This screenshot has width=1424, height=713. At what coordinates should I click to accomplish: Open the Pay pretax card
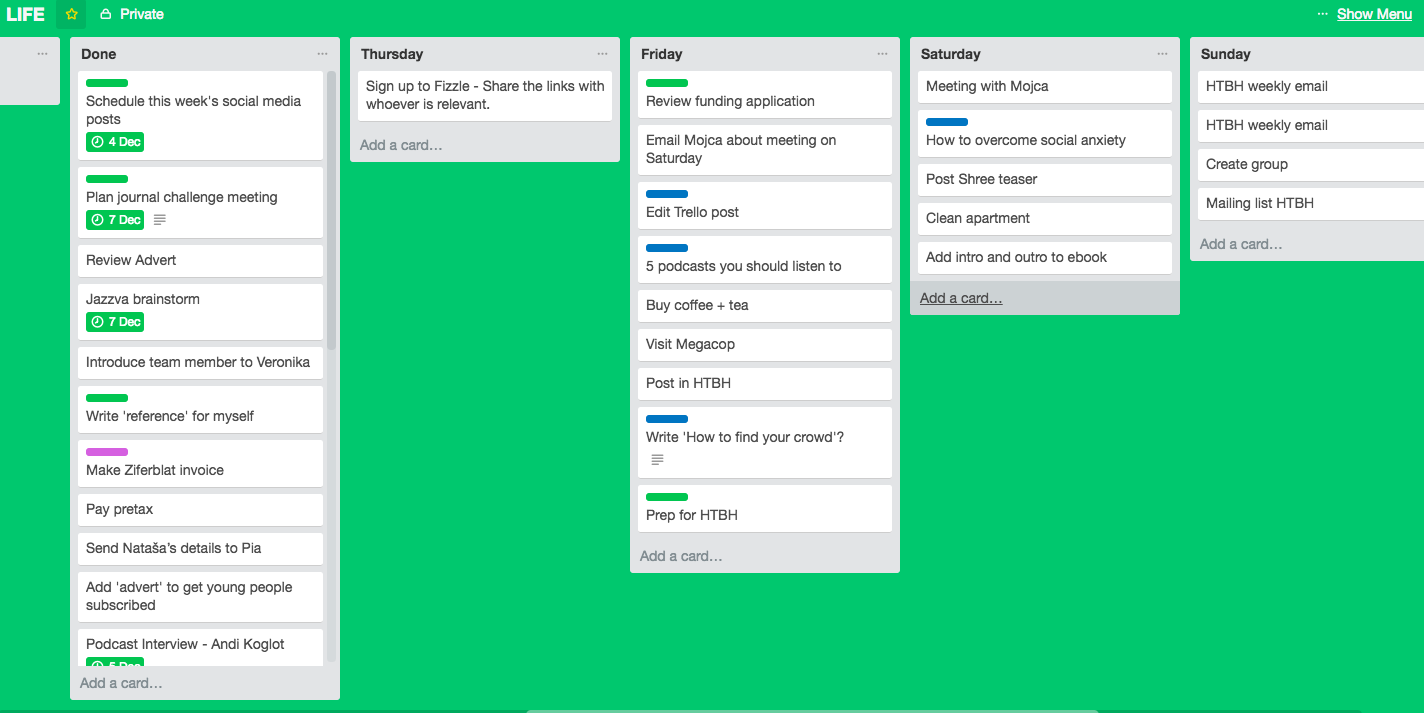point(201,509)
